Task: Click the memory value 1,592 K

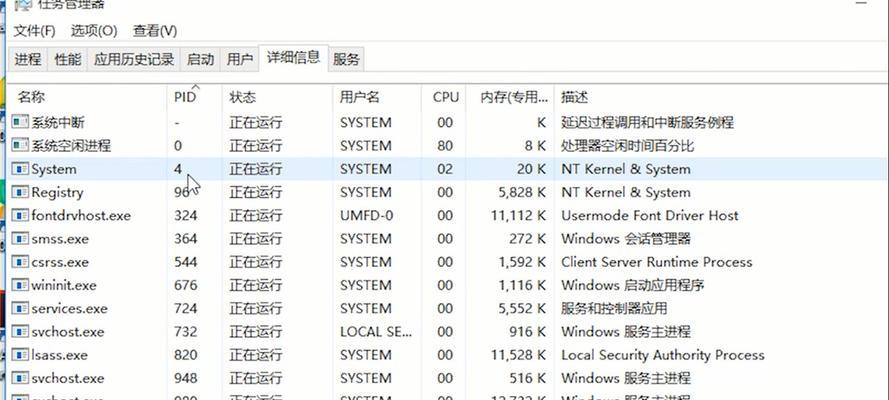Action: click(522, 262)
